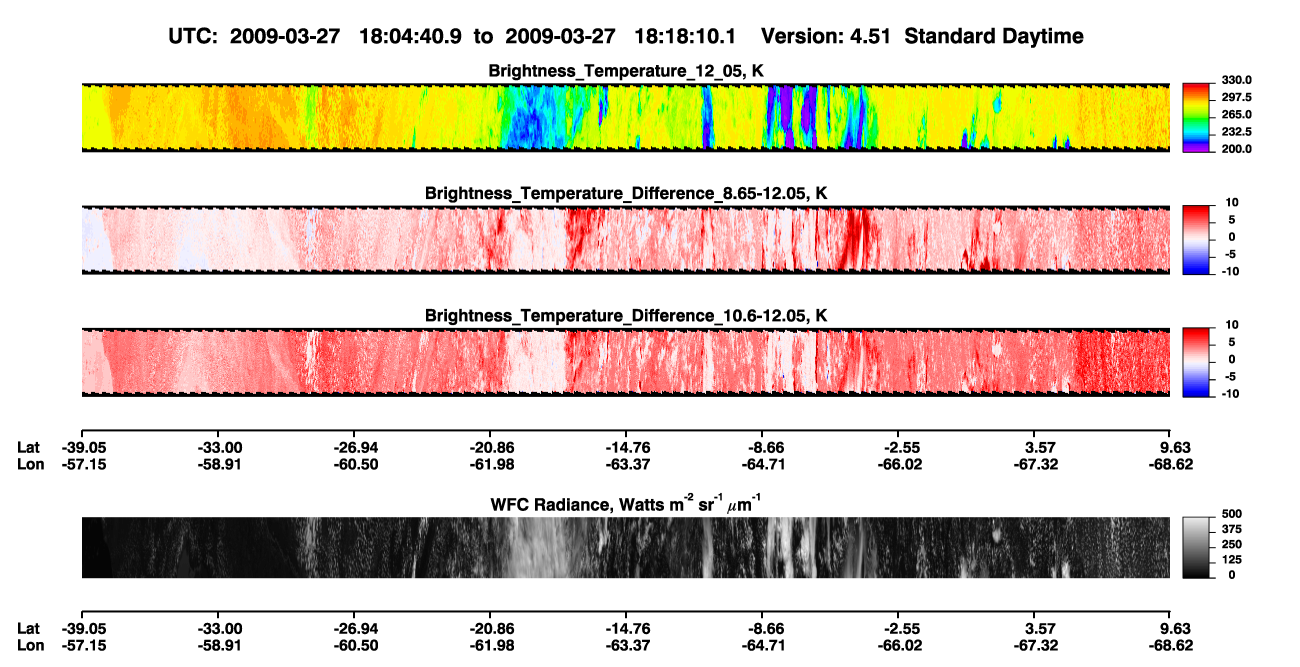Image resolution: width=1300 pixels, height=667 pixels.
Task: Click the 'Lon' row label beneath the WFC Radiance panel
Action: [31, 644]
